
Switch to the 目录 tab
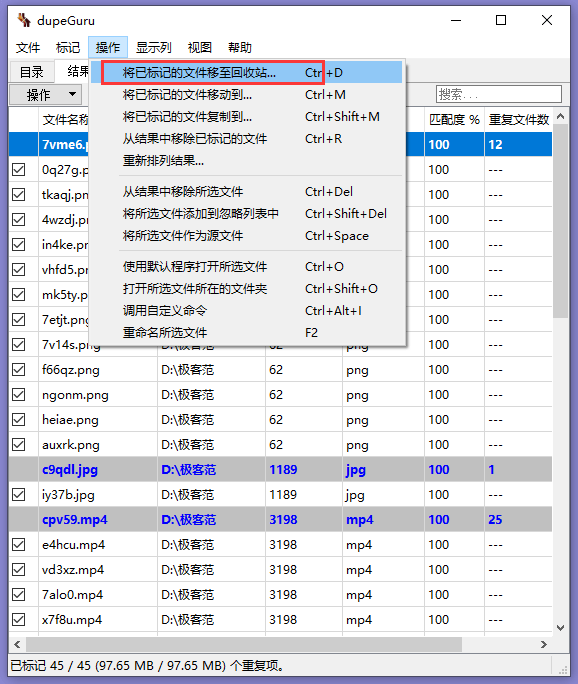pos(31,72)
